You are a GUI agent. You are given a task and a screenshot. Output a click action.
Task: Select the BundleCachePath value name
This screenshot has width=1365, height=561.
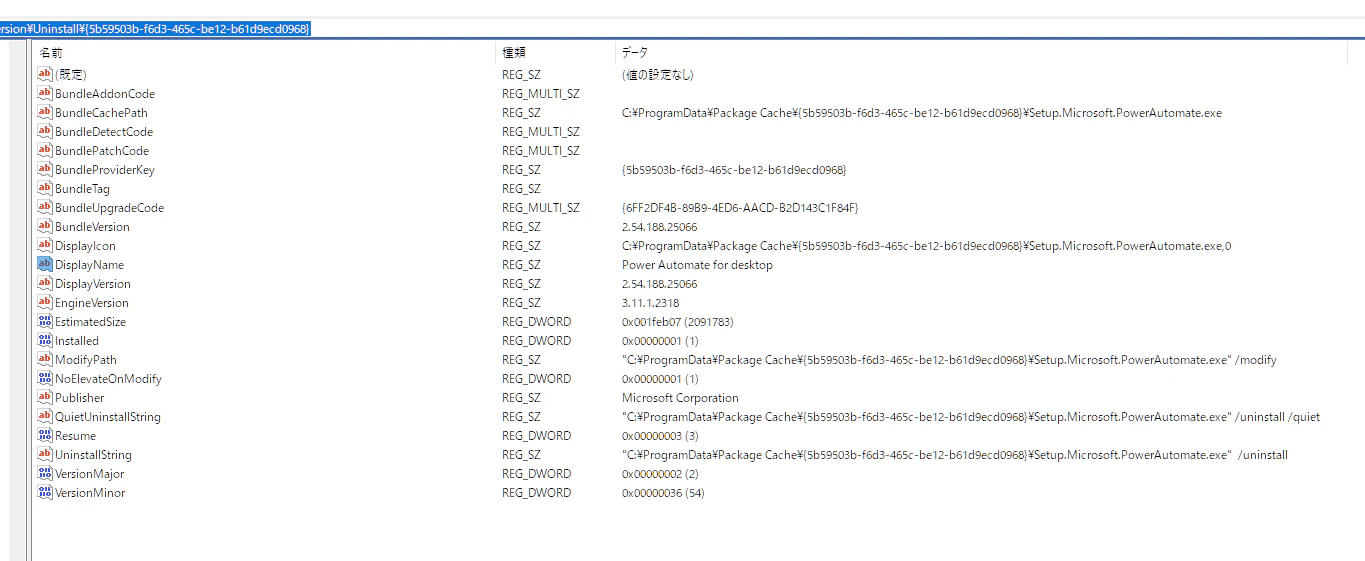pos(101,113)
